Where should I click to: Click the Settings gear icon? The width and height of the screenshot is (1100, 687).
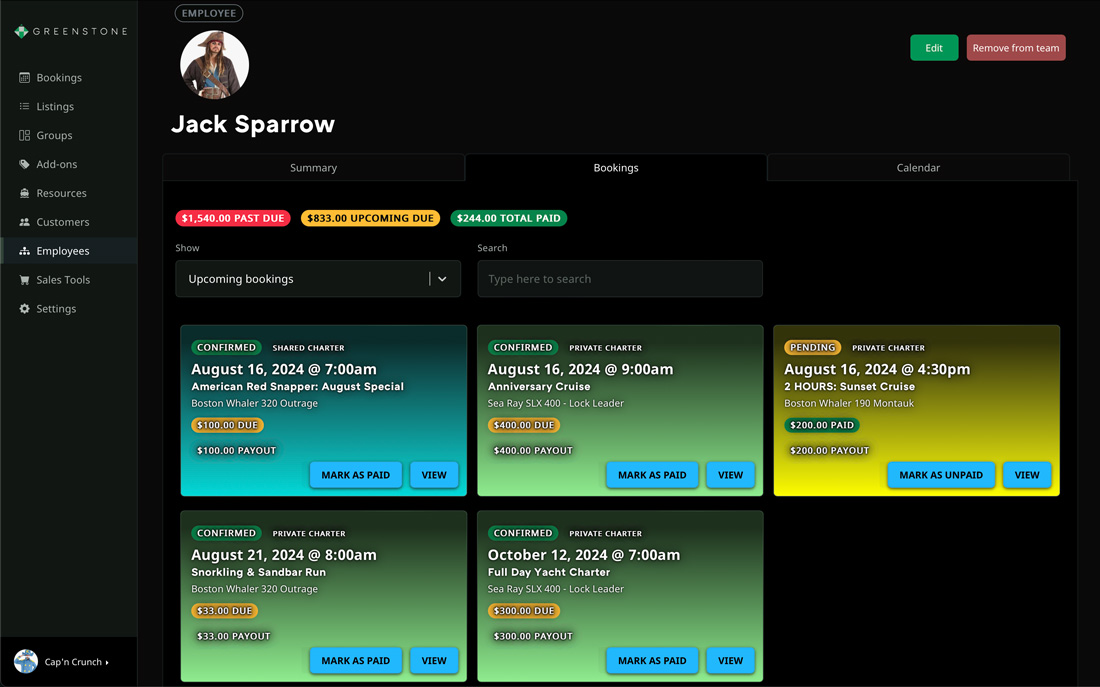pyautogui.click(x=24, y=310)
